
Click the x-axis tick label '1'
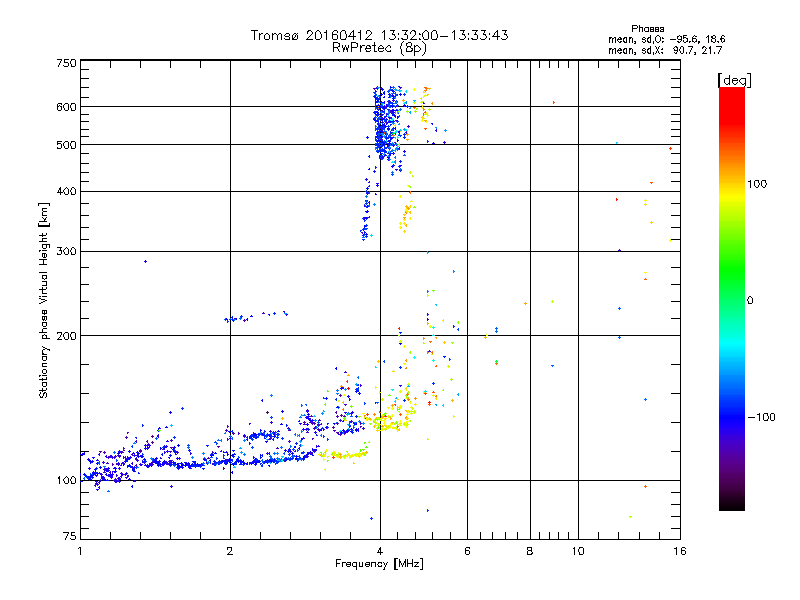pyautogui.click(x=80, y=551)
